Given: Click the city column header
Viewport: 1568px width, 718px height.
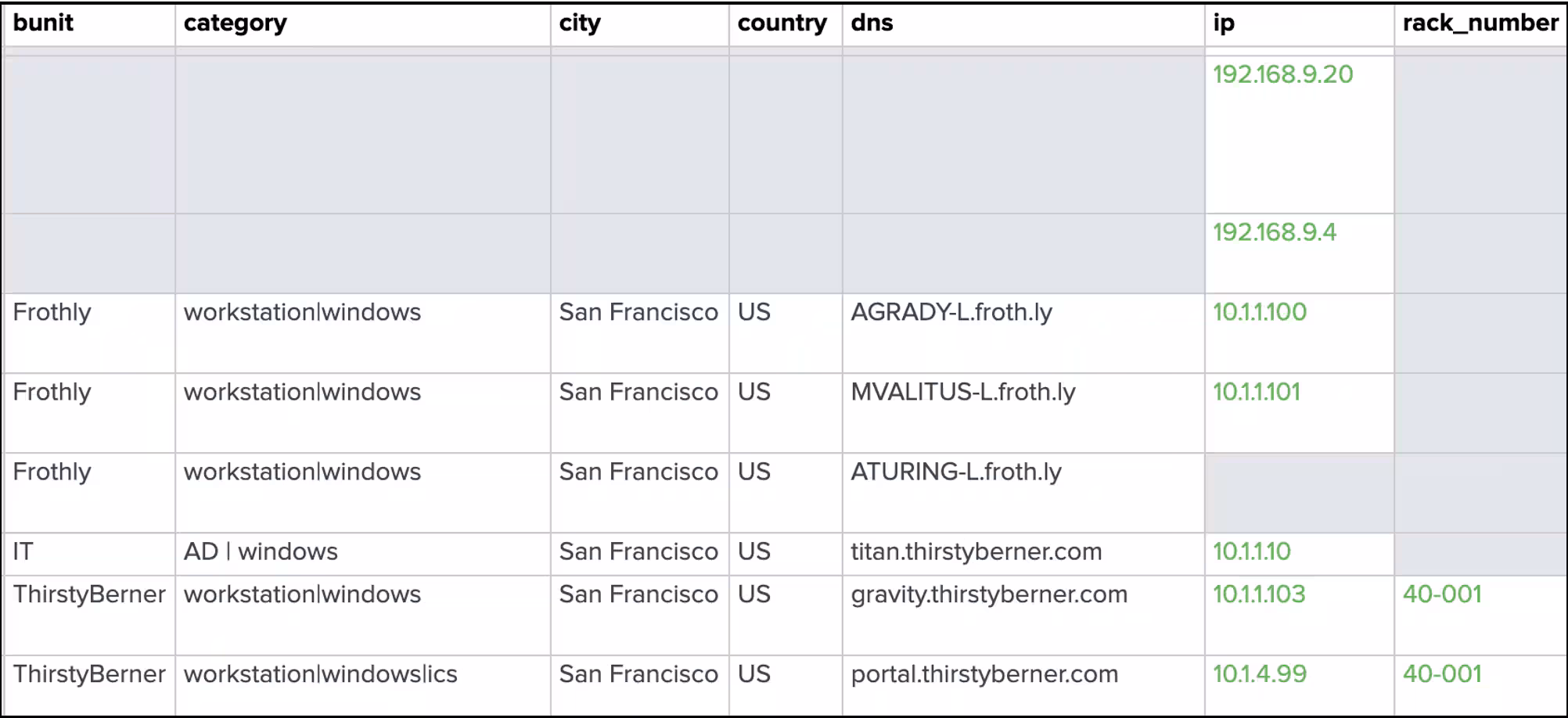Looking at the screenshot, I should [x=580, y=23].
